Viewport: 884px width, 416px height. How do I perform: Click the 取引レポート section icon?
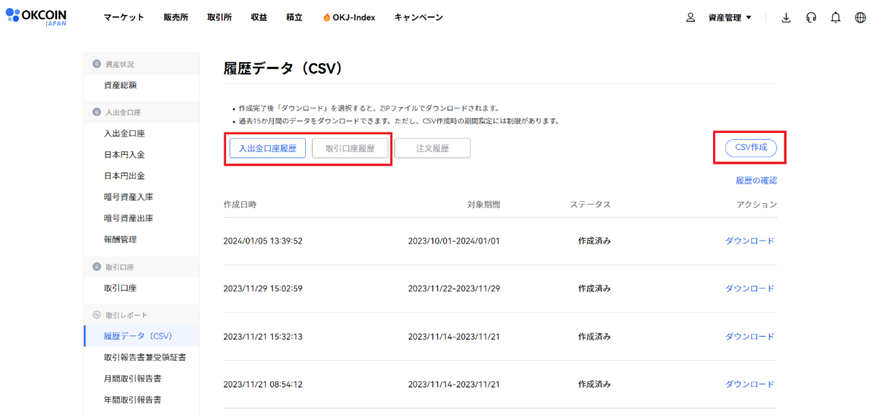[97, 315]
